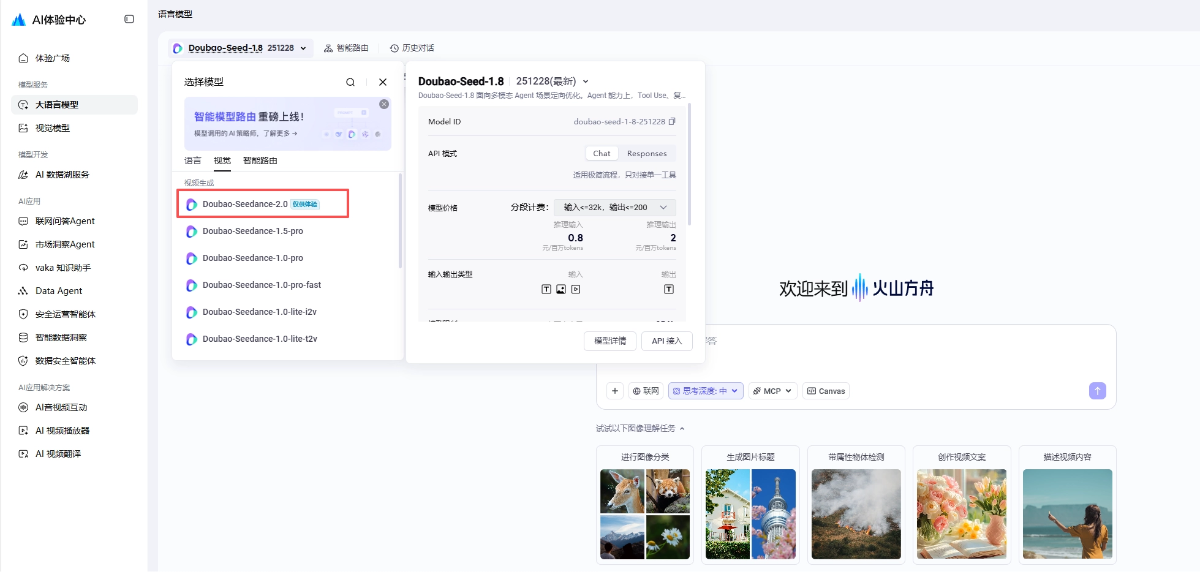Dismiss the 智能模型路由 promo banner
The width and height of the screenshot is (1200, 572).
pyautogui.click(x=384, y=104)
